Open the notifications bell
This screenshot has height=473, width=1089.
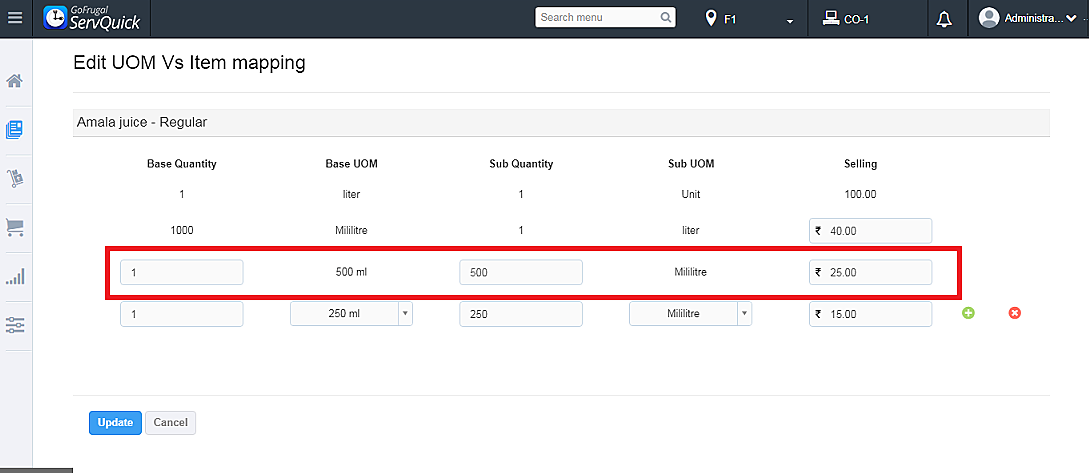(x=944, y=19)
